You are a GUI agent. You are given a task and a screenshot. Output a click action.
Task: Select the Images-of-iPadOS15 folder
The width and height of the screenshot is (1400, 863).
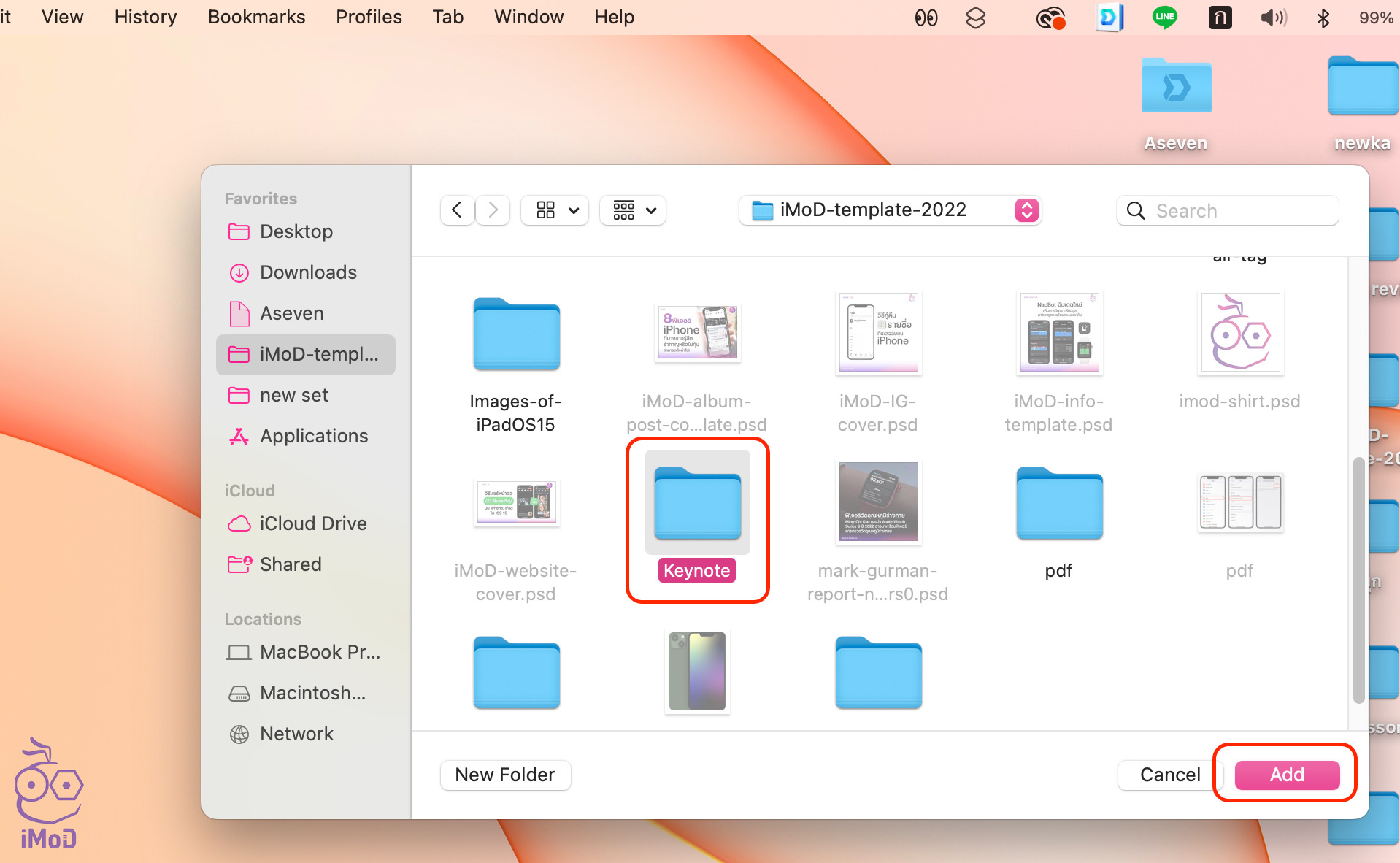[516, 334]
